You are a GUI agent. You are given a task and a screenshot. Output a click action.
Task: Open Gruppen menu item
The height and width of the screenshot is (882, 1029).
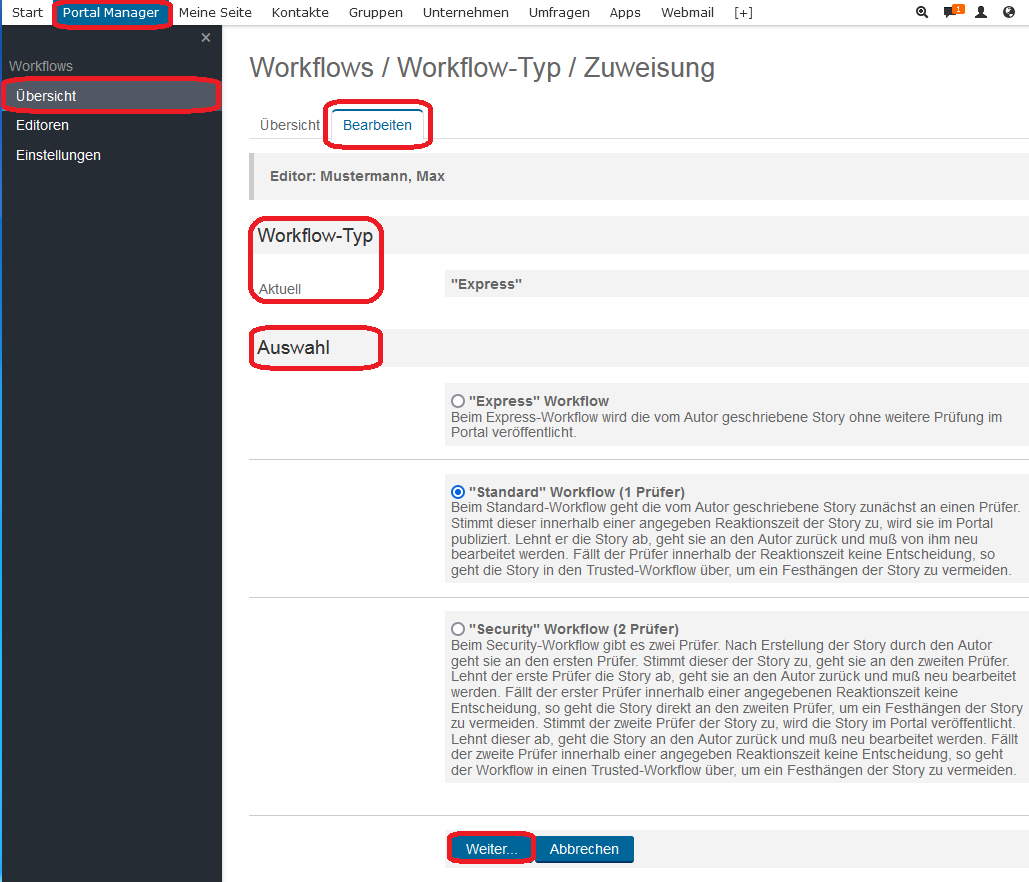[x=376, y=12]
